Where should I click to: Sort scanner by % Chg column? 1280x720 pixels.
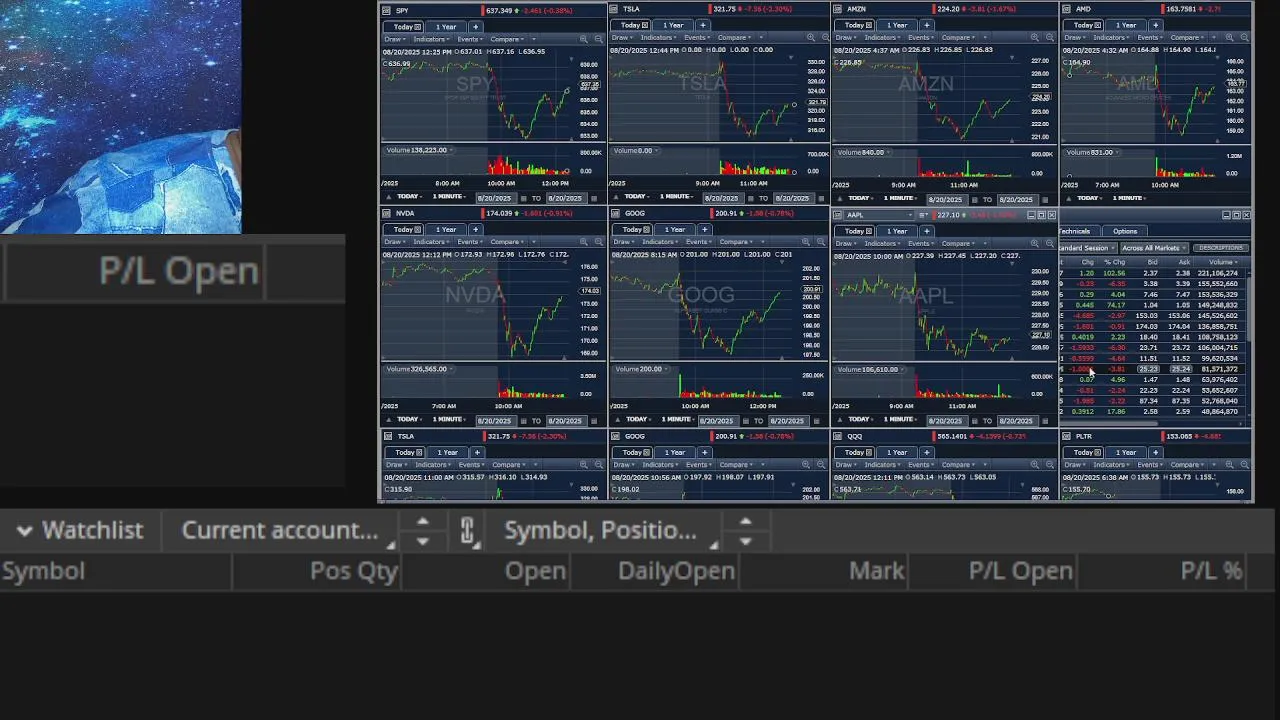click(1114, 262)
